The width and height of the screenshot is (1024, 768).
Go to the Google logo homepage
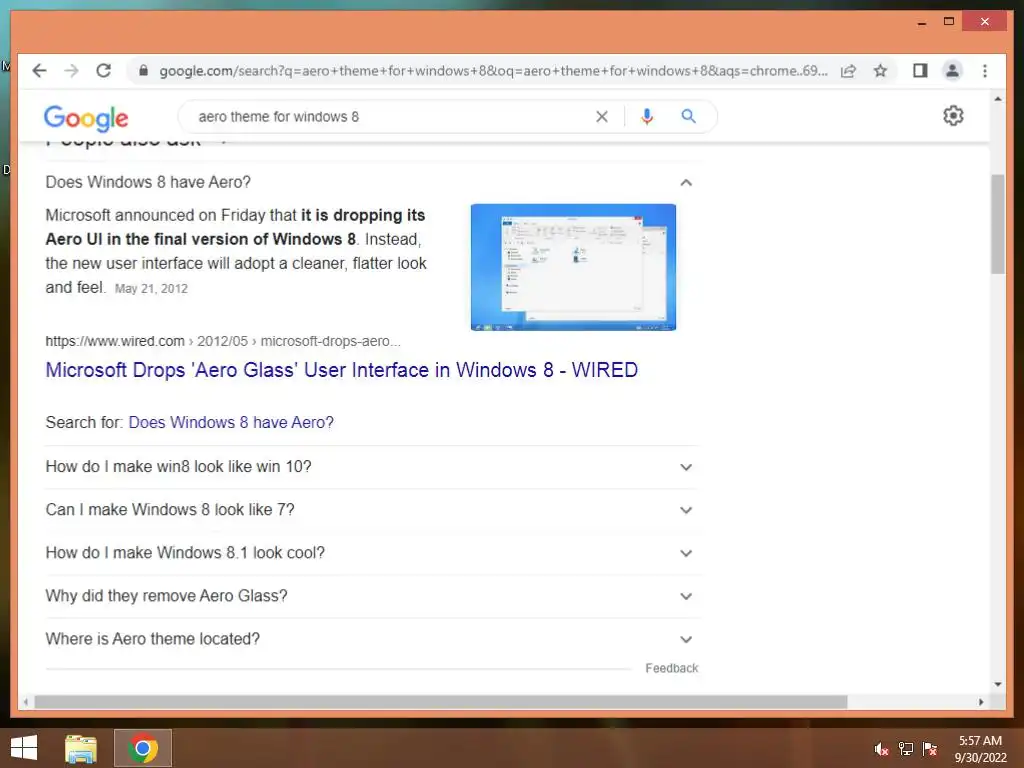pyautogui.click(x=86, y=118)
